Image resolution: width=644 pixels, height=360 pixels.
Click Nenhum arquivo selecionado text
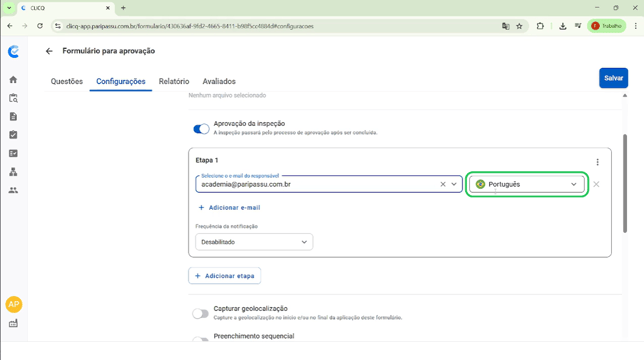pos(227,95)
